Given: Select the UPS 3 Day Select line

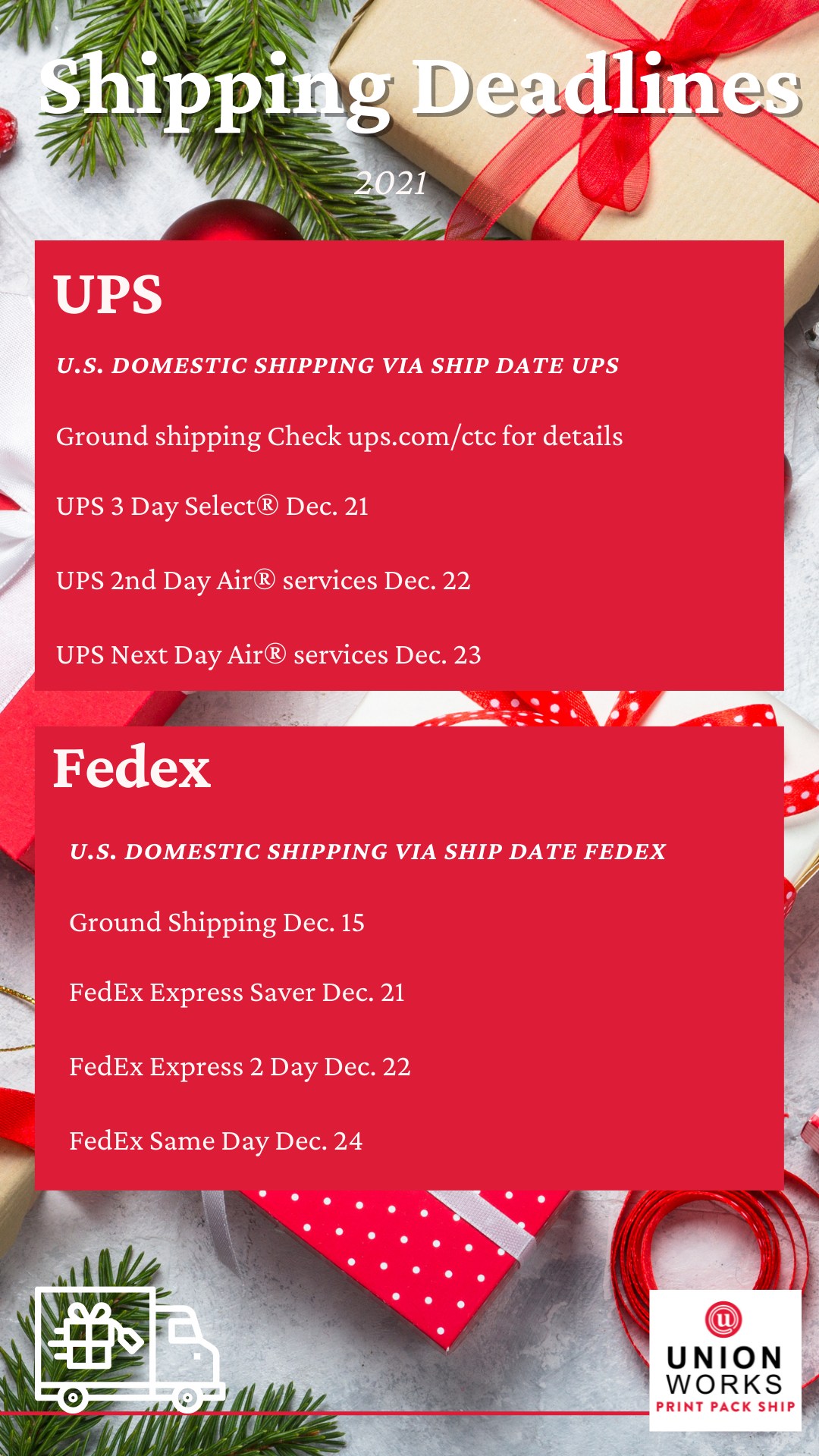Looking at the screenshot, I should point(212,507).
